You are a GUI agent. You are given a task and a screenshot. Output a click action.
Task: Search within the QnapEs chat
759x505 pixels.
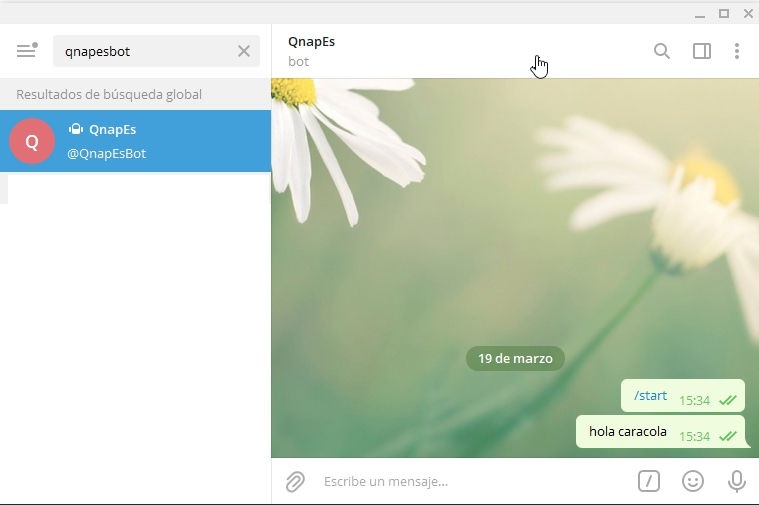point(661,51)
